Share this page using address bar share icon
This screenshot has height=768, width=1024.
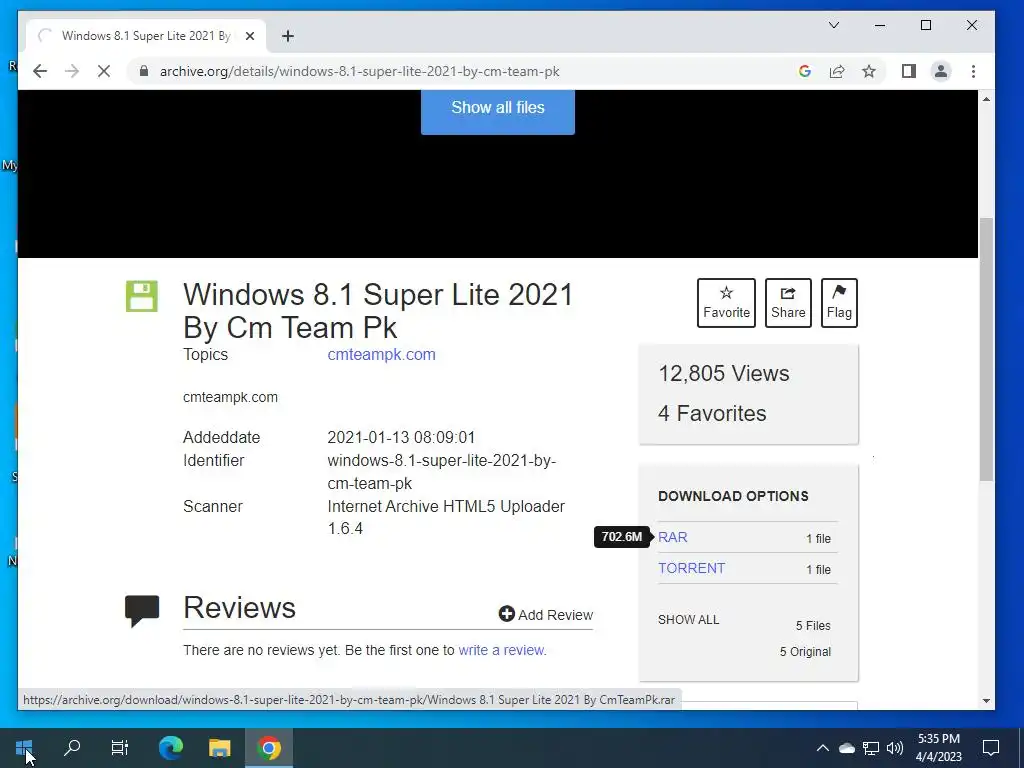pyautogui.click(x=837, y=71)
